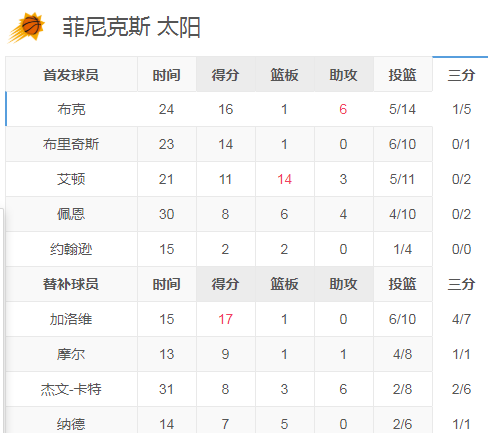Click bench 篮板 column header
Screen dimensions: 488x433
(x=284, y=284)
